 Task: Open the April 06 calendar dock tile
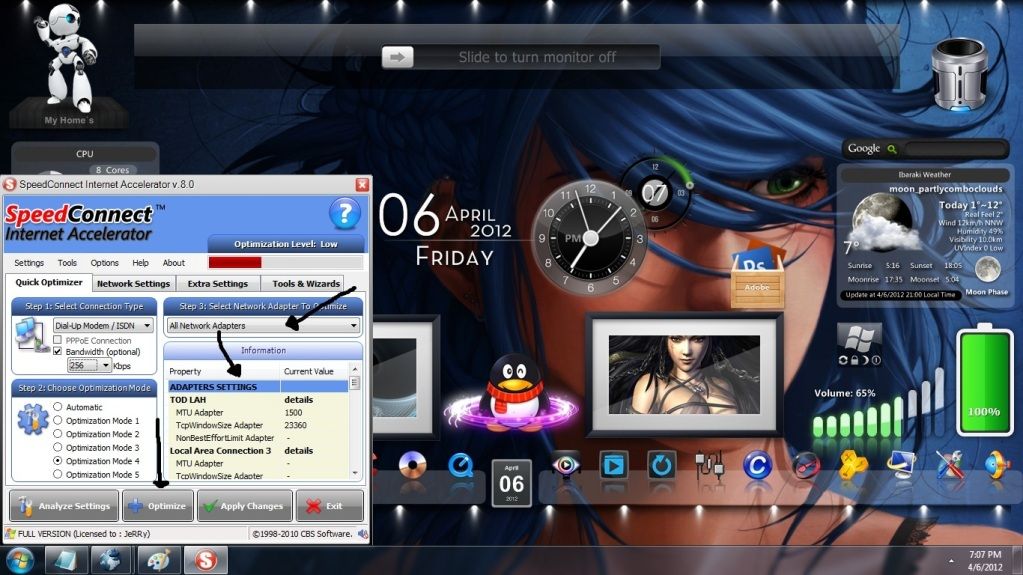[512, 483]
